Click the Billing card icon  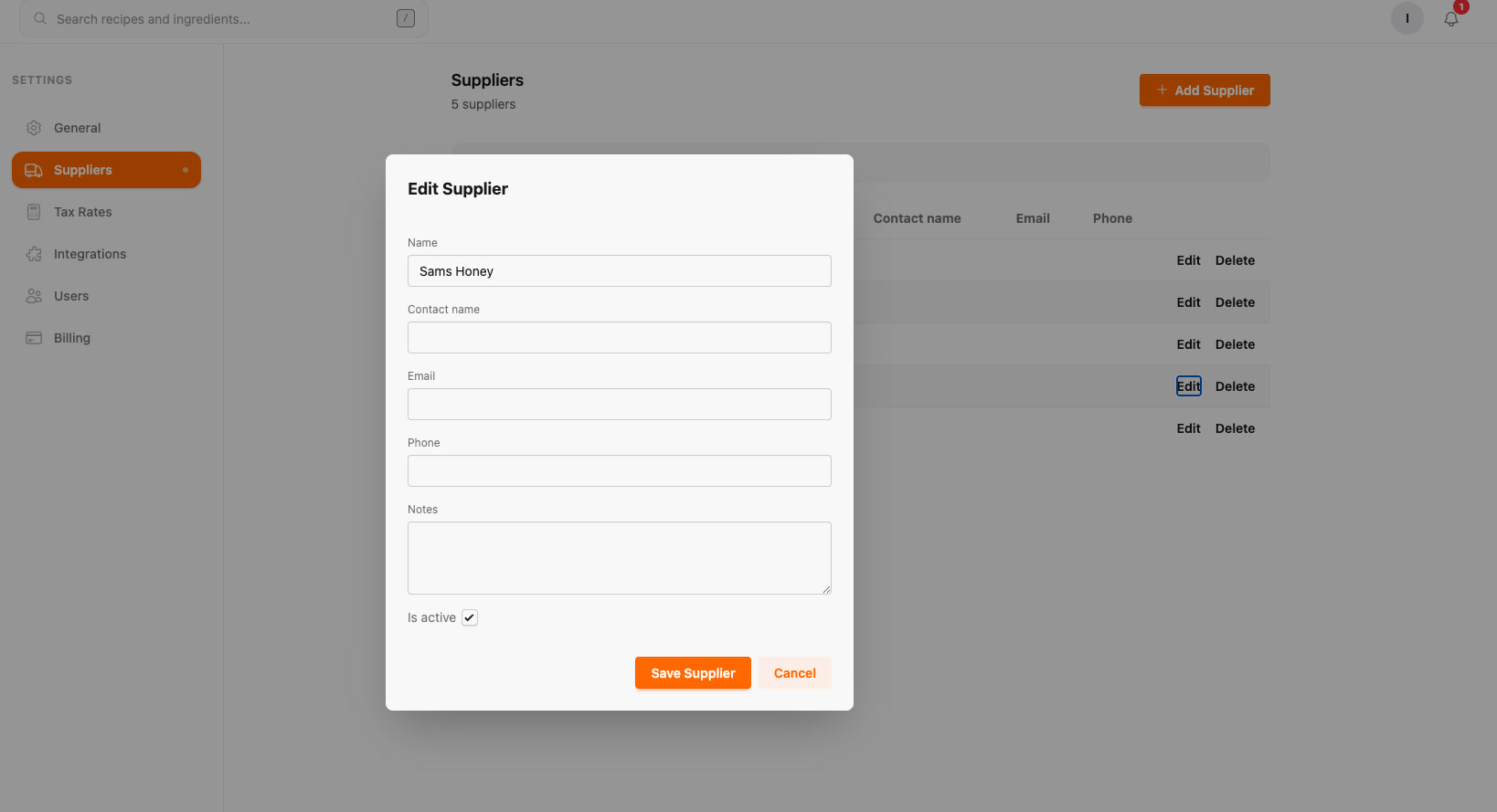coord(34,338)
